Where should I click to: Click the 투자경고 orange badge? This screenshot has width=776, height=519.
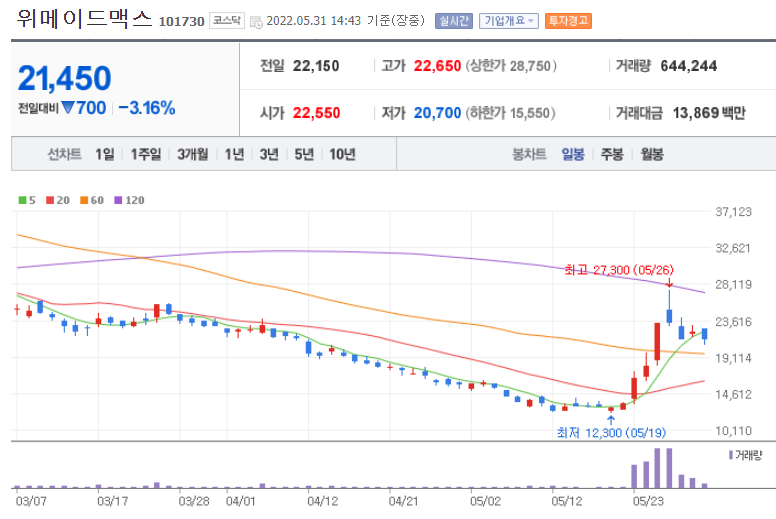click(568, 21)
